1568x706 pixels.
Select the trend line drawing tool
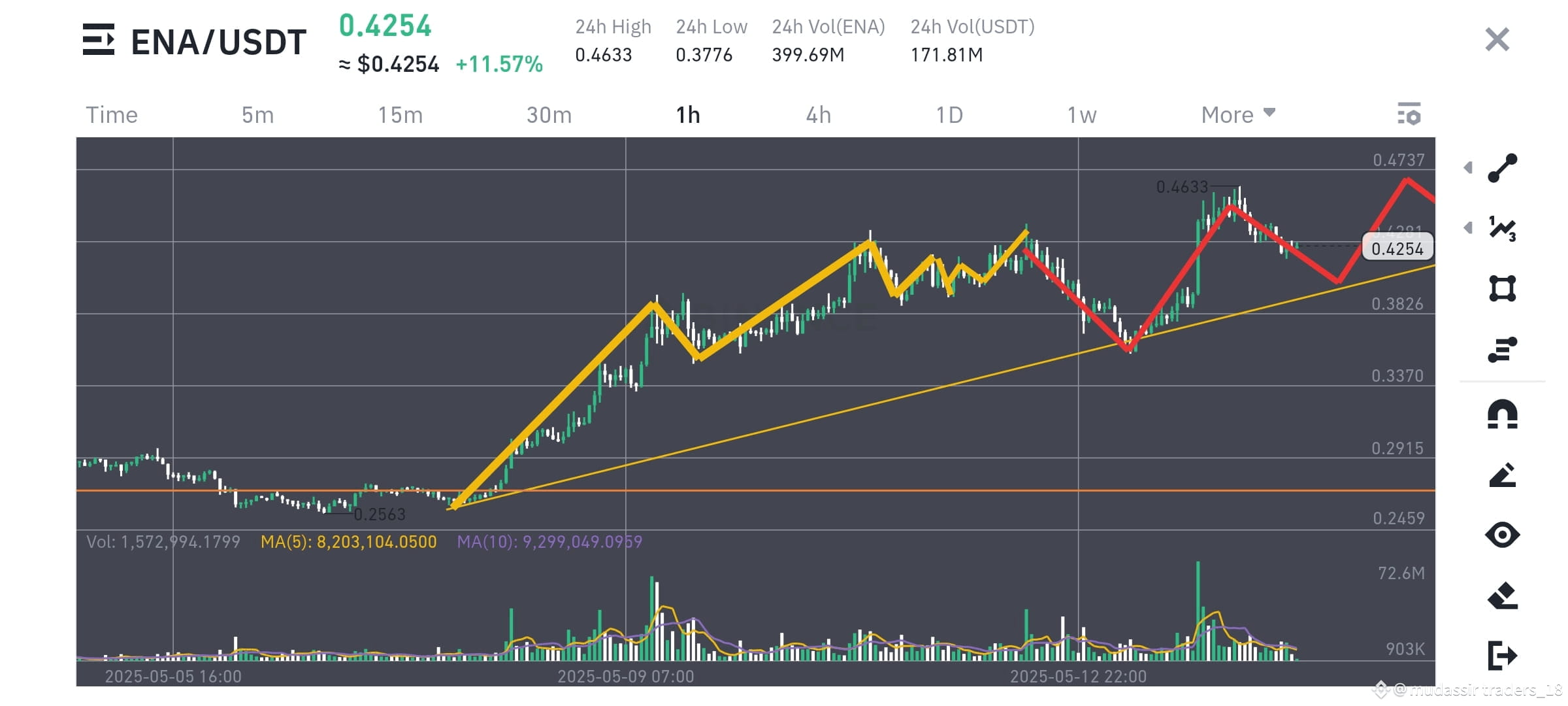[1502, 168]
